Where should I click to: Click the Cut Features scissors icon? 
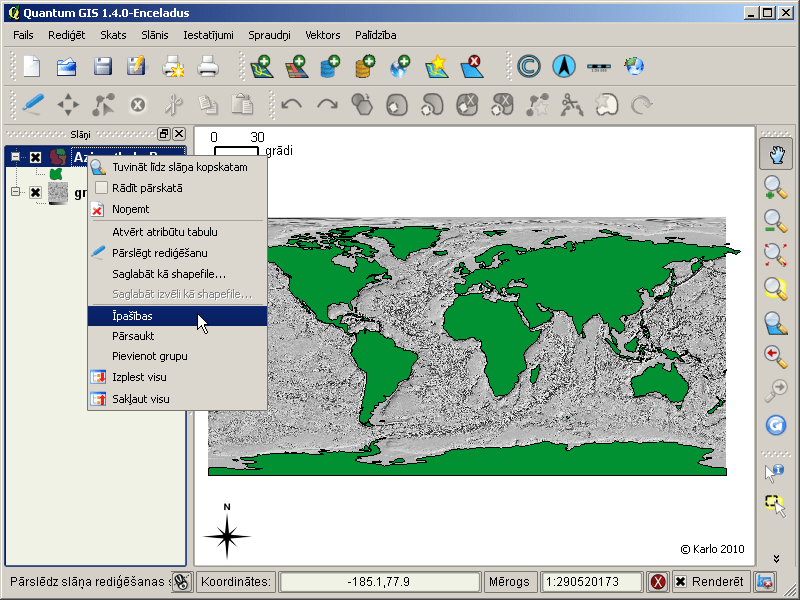173,105
